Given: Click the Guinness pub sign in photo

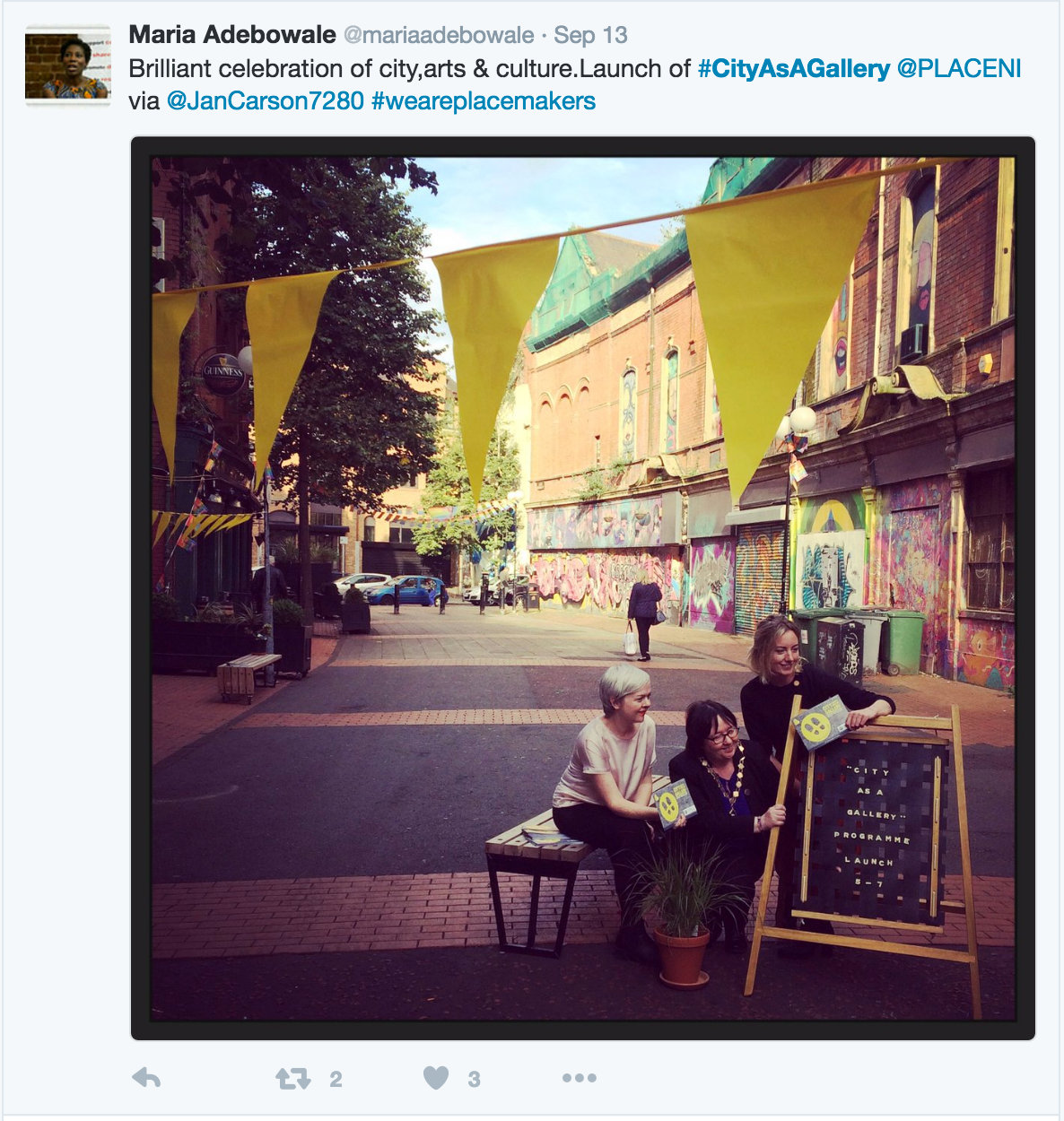Looking at the screenshot, I should (x=223, y=372).
